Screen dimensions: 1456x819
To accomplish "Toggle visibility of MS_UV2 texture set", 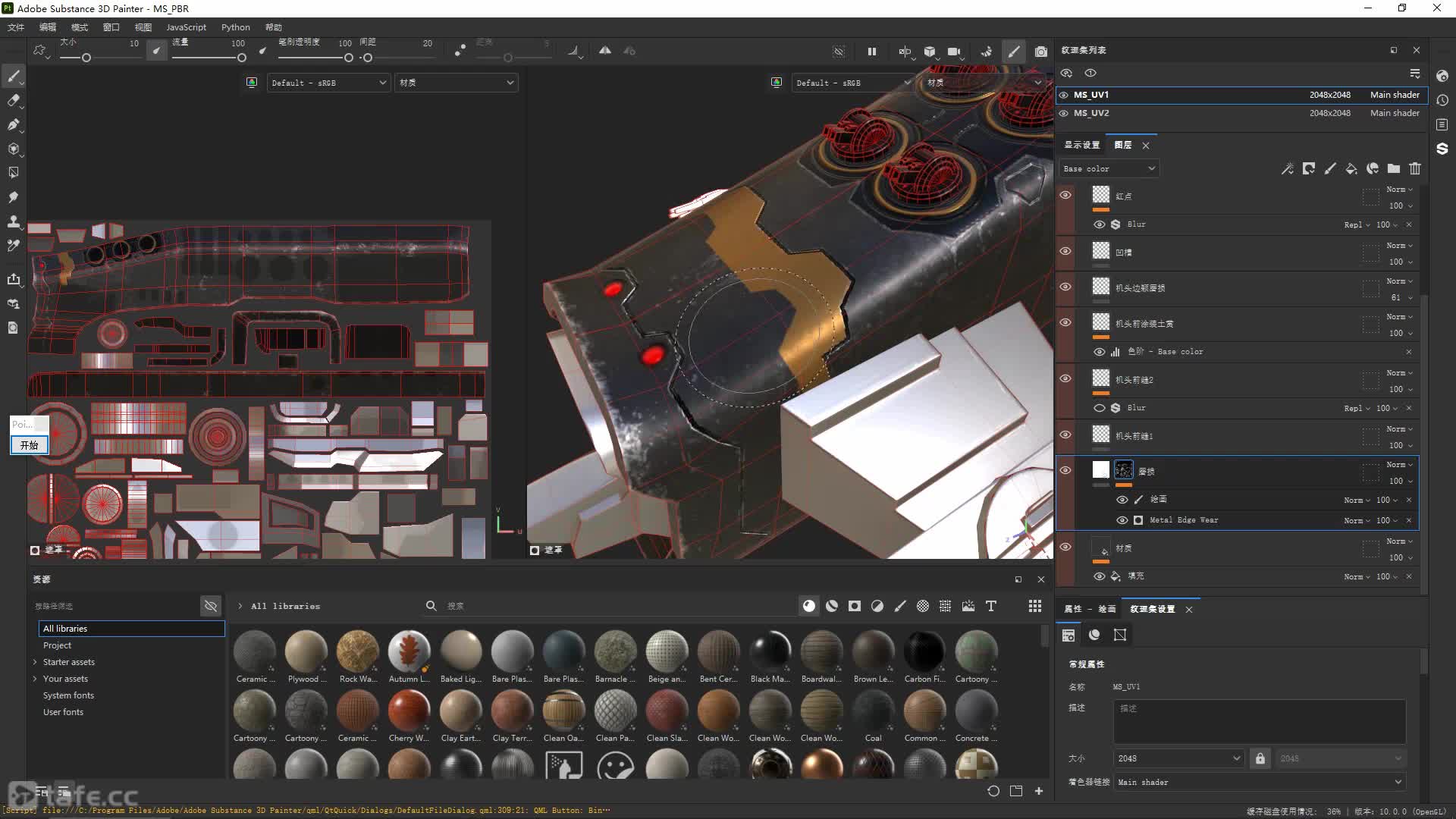I will [1063, 113].
